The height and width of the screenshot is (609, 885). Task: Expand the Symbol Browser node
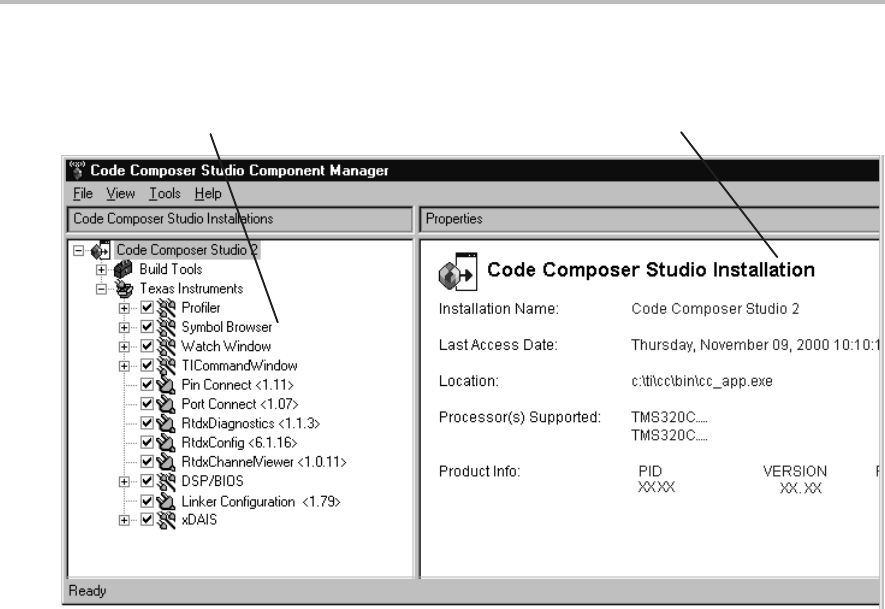pos(124,327)
